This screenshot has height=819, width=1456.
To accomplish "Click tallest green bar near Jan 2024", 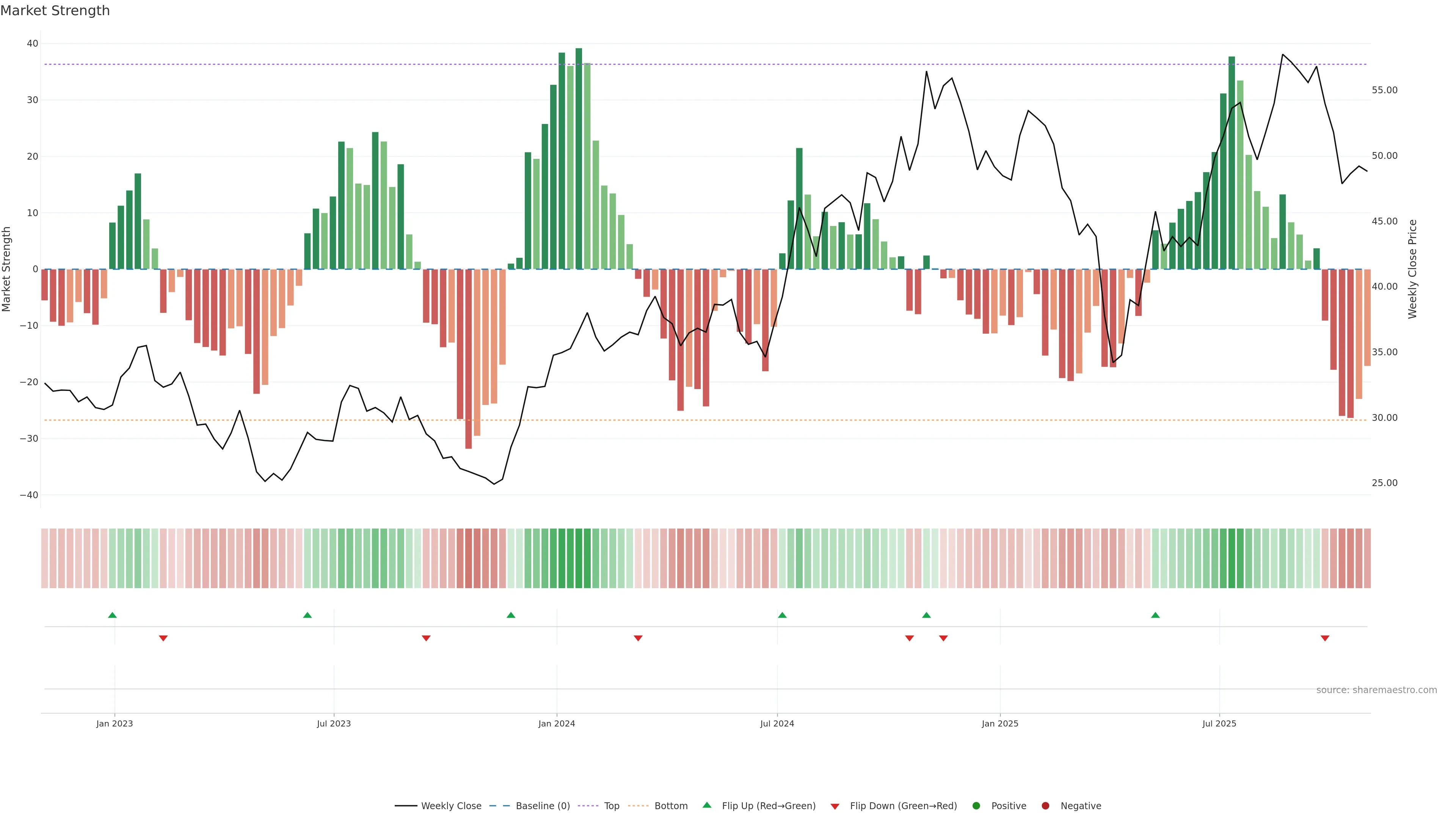I will coord(579,158).
